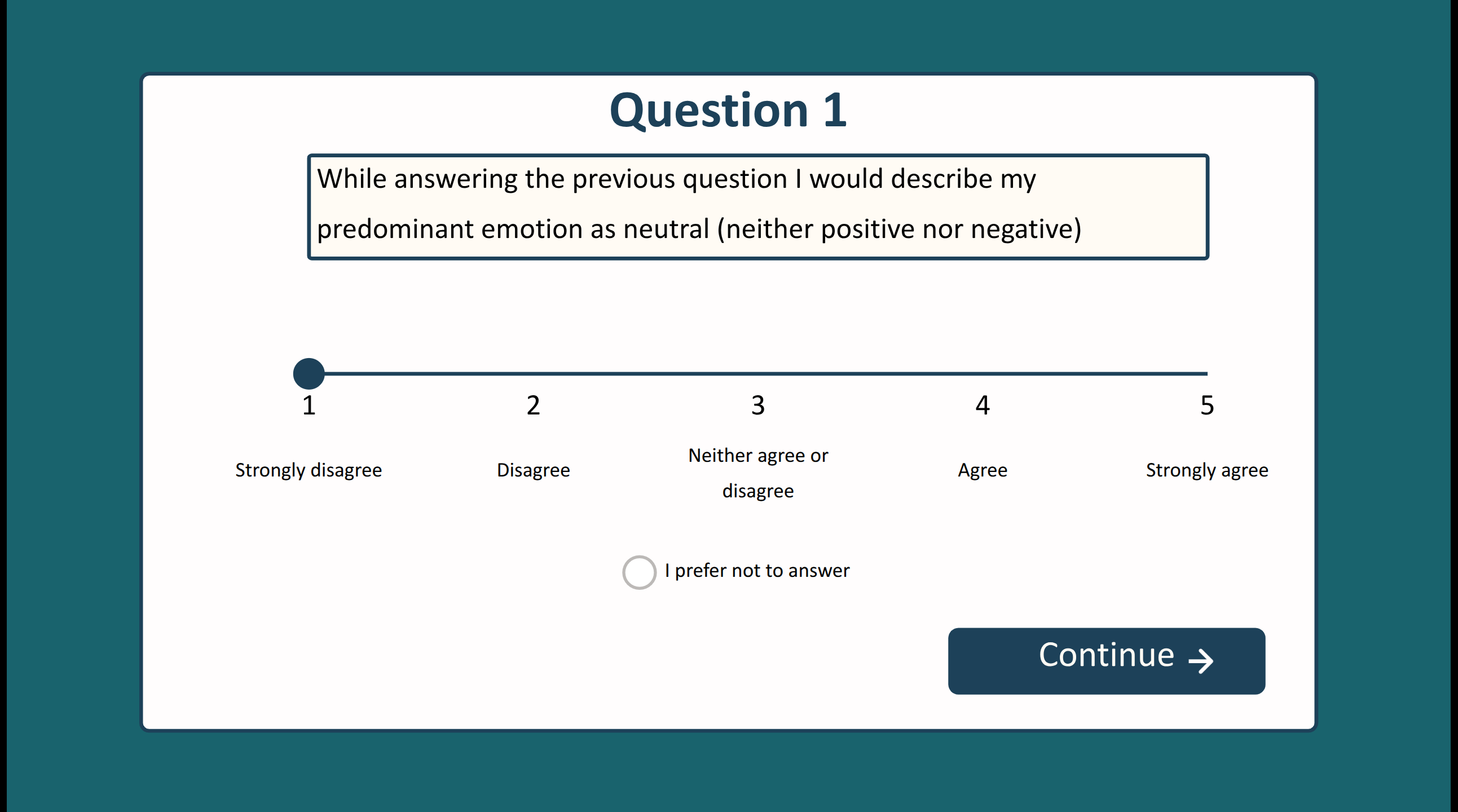Image resolution: width=1458 pixels, height=812 pixels.
Task: Click the 'Strongly agree' label
Action: point(1206,470)
